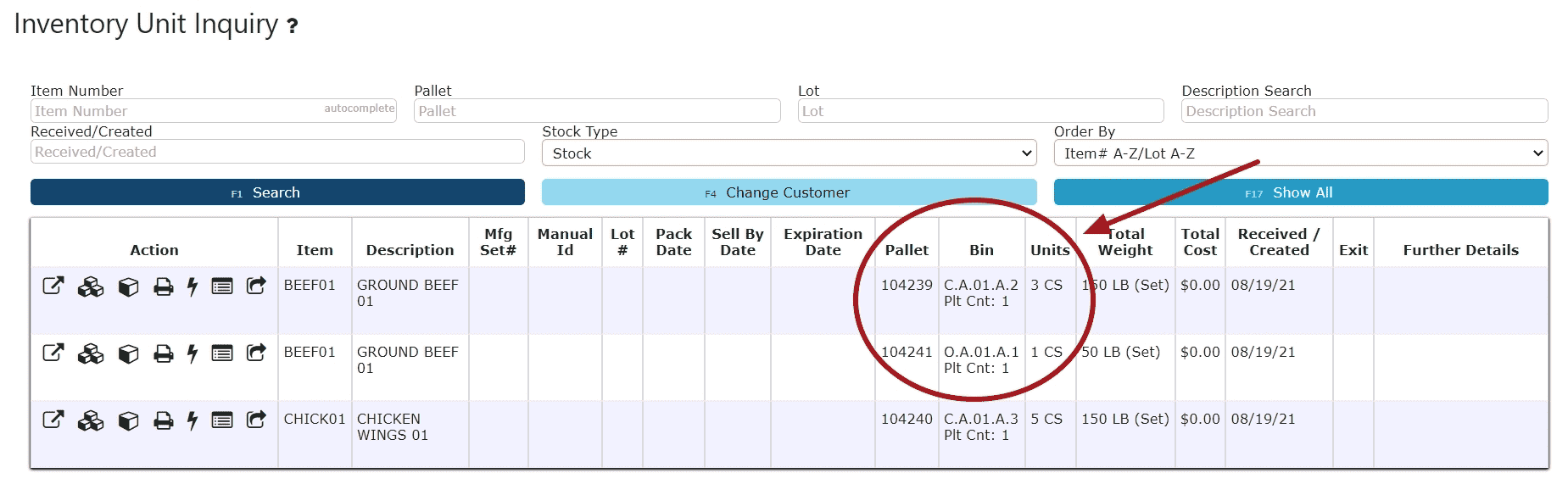Click the printer icon for pallet 104241
1568x484 pixels.
point(164,353)
